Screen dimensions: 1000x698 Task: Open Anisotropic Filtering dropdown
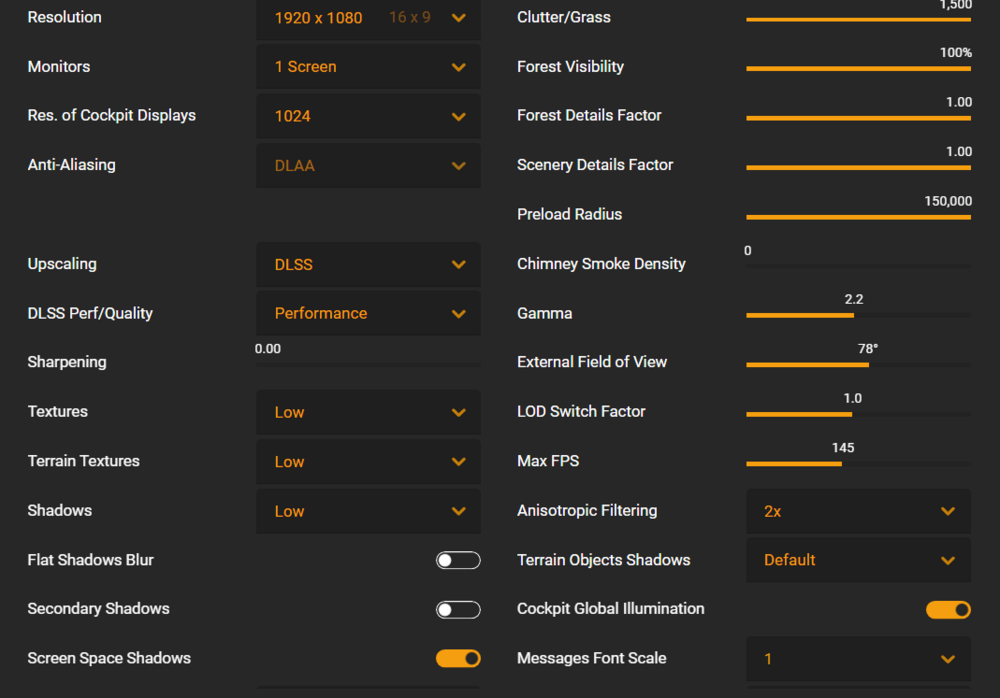click(x=858, y=511)
